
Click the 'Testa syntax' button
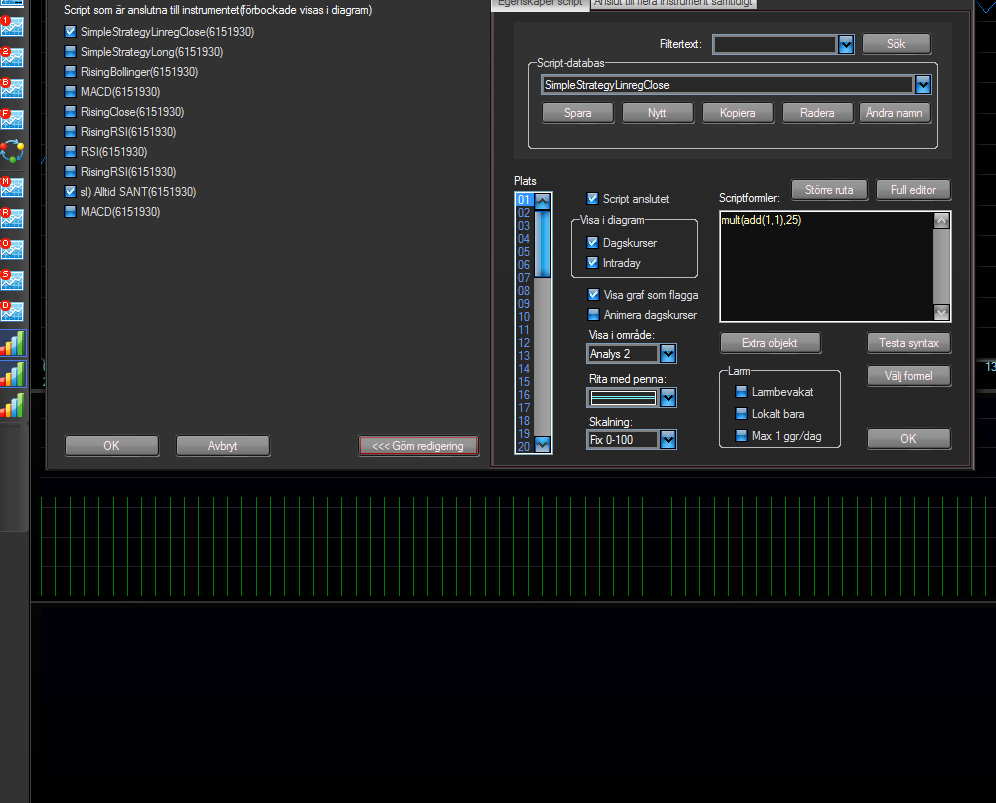tap(908, 343)
